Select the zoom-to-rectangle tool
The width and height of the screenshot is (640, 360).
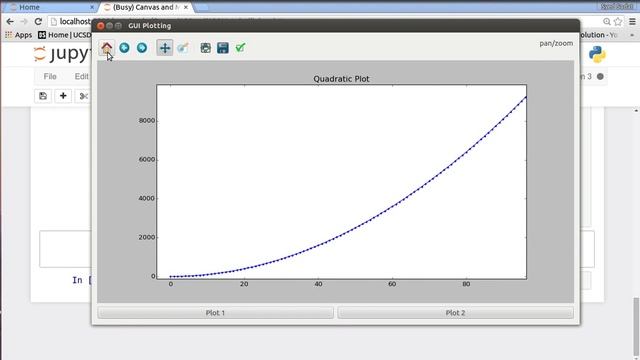coord(182,48)
